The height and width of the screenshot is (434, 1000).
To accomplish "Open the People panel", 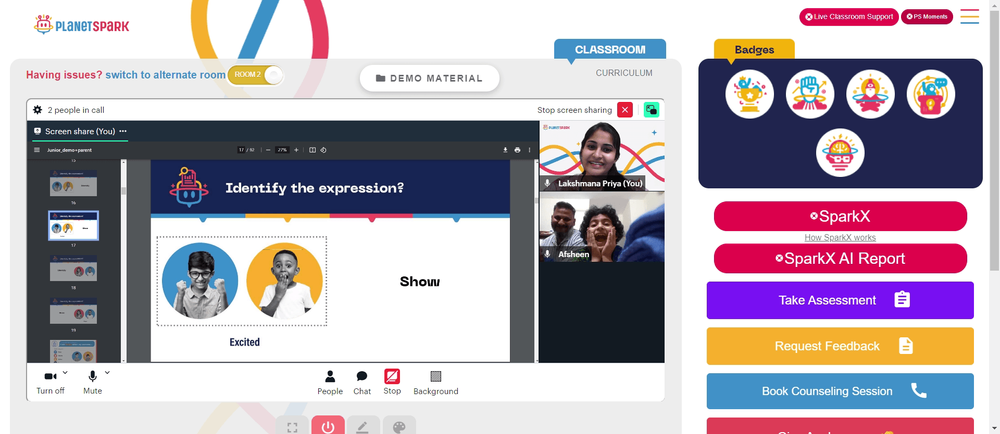I will [330, 382].
